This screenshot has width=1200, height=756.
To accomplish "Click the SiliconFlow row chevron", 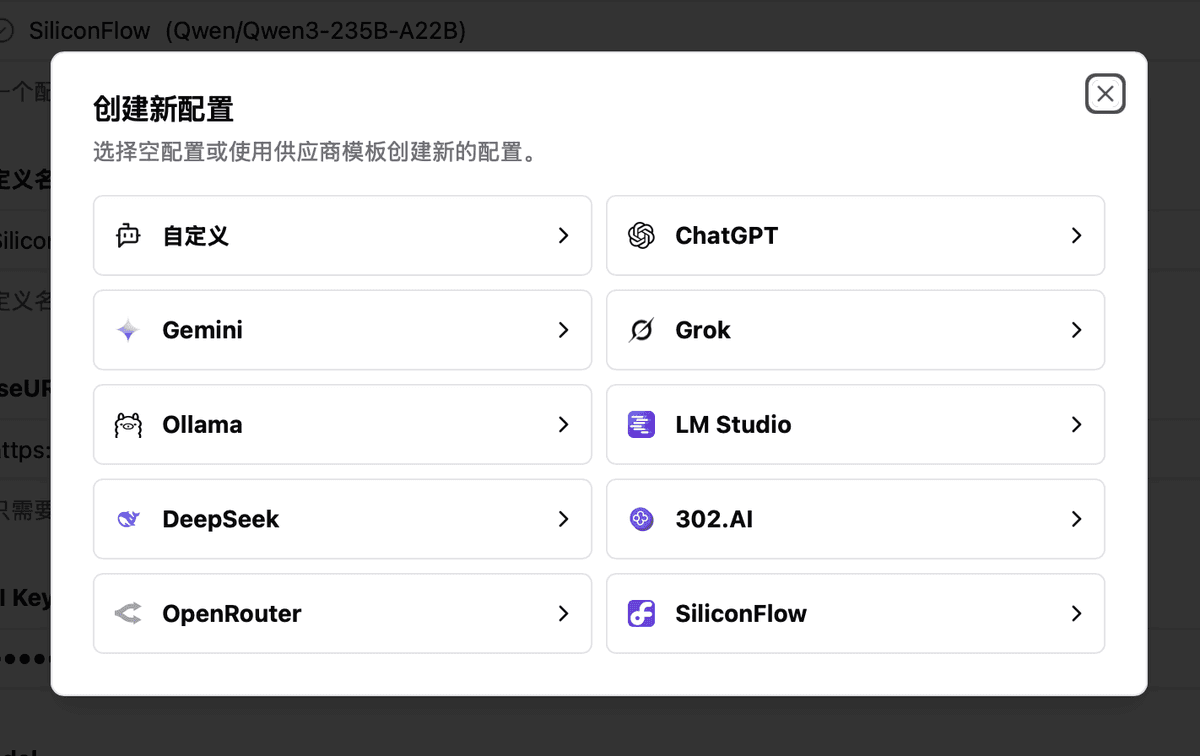I will (1077, 614).
